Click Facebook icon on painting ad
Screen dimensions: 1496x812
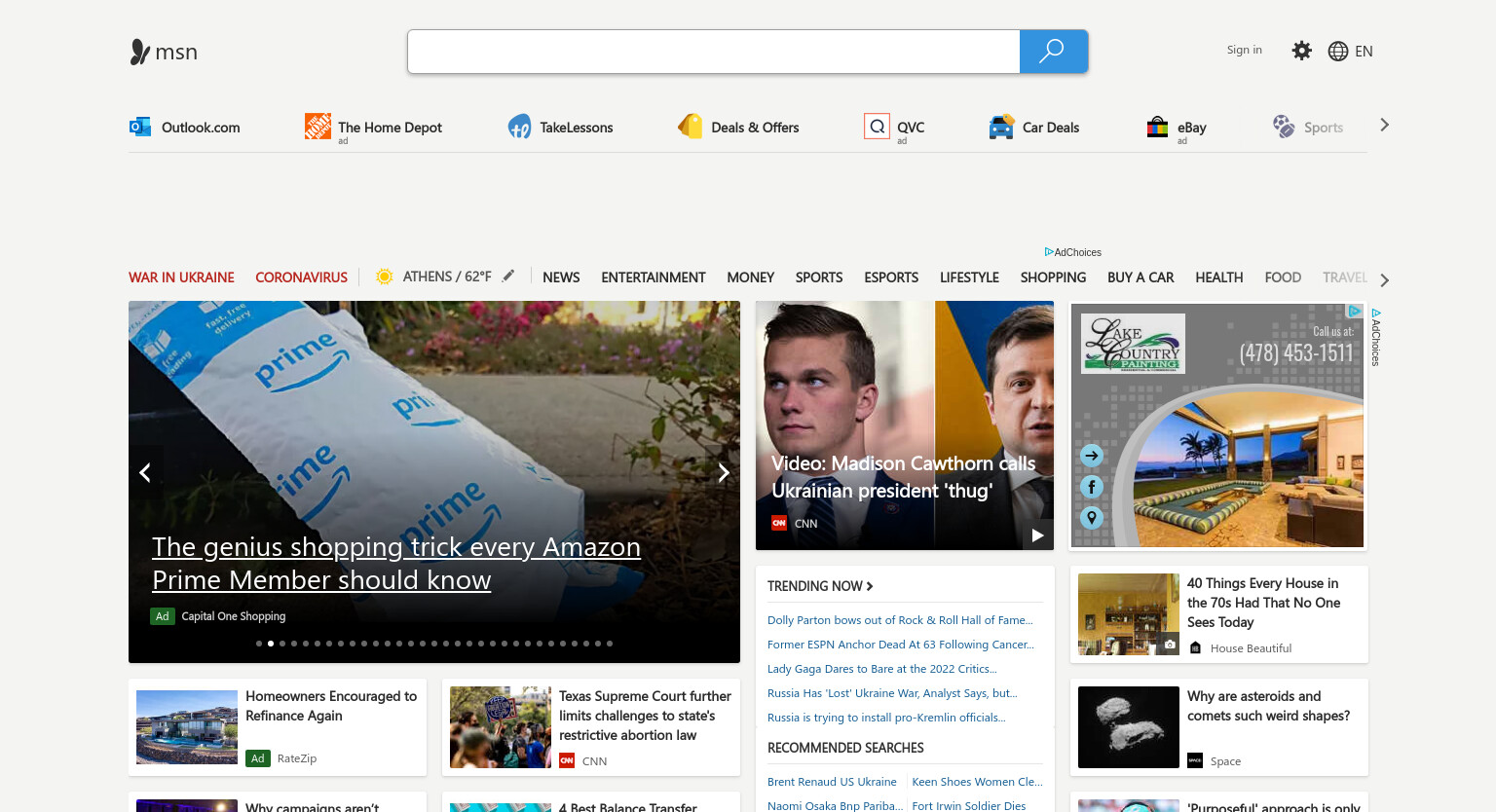click(1092, 487)
